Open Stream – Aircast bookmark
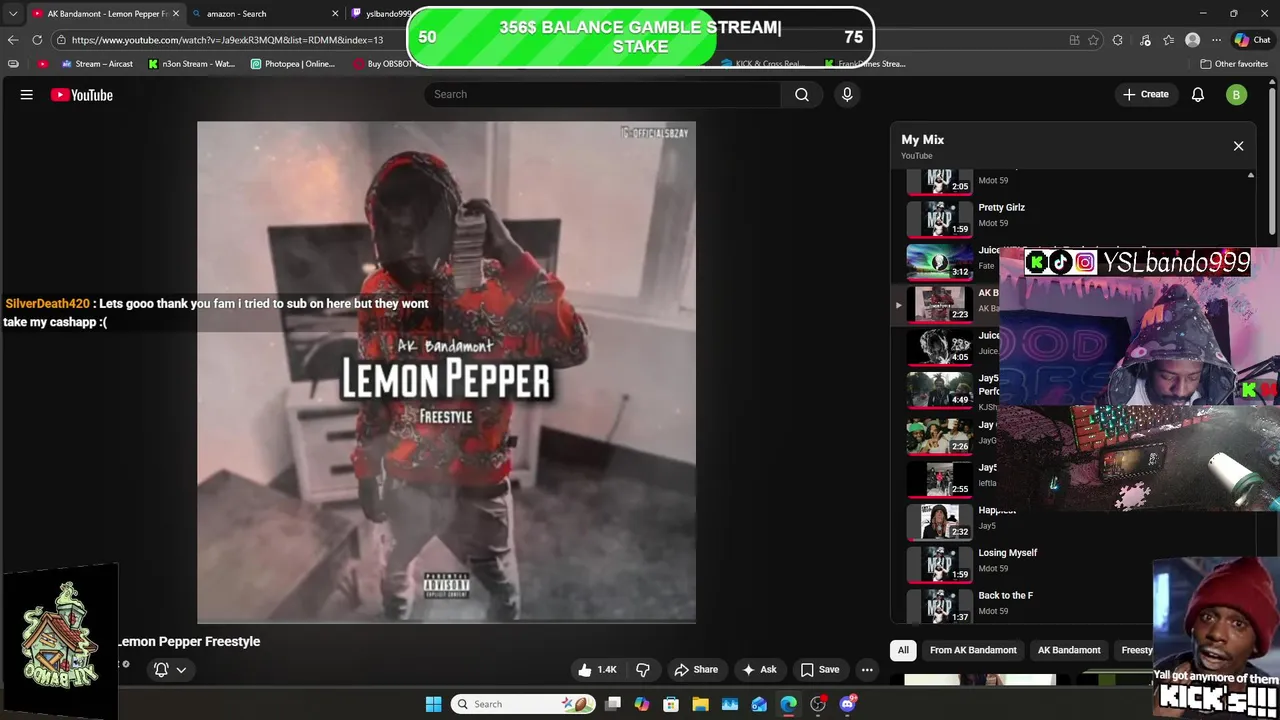 click(97, 64)
